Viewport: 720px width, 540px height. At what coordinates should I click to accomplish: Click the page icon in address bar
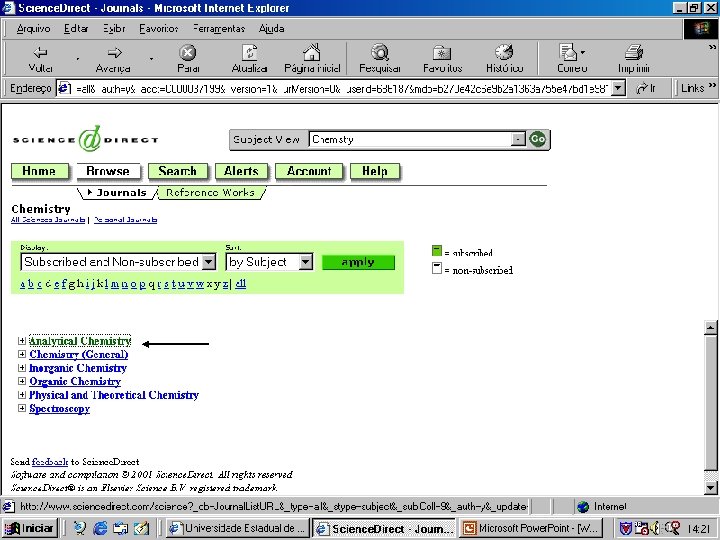tap(64, 88)
